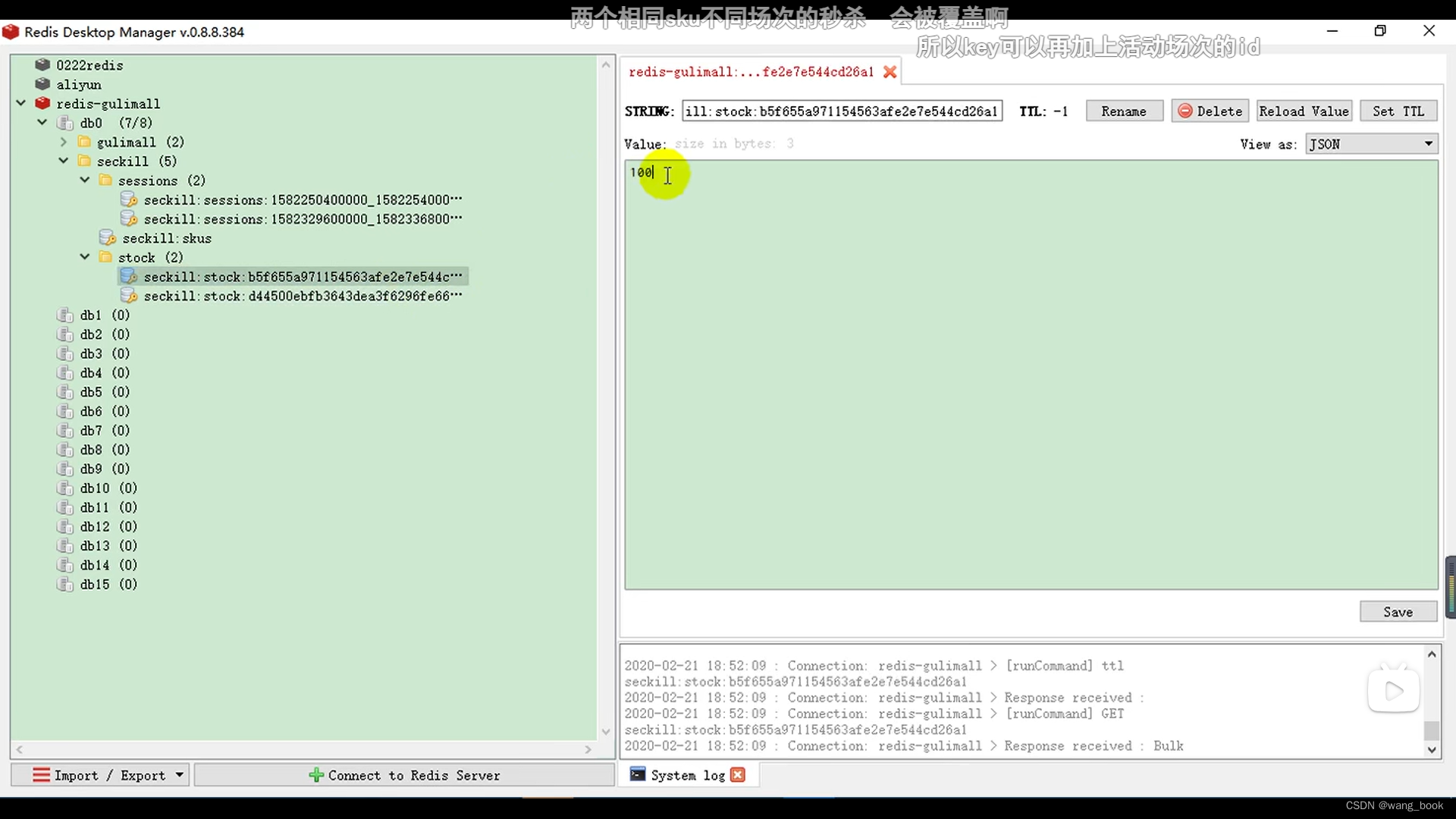Screen dimensions: 1456x819
Task: Click the video play overlay icon
Action: [x=1393, y=691]
